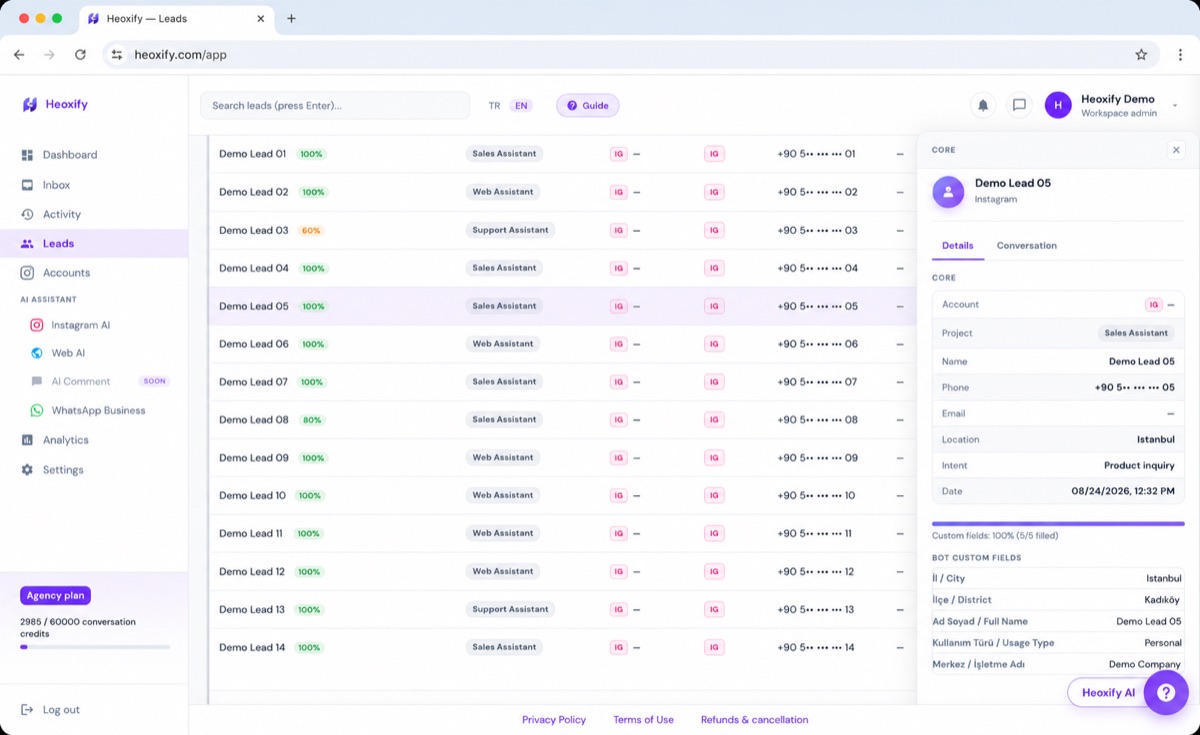The width and height of the screenshot is (1200, 735).
Task: Click first IG badge on Demo Lead 06 row
Action: coord(619,344)
